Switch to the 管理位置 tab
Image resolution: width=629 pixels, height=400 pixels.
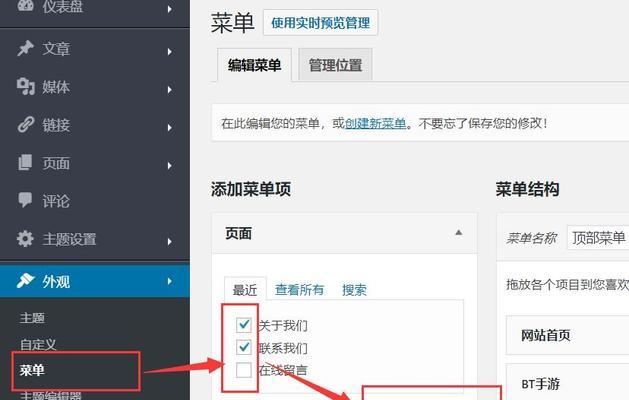(x=335, y=65)
